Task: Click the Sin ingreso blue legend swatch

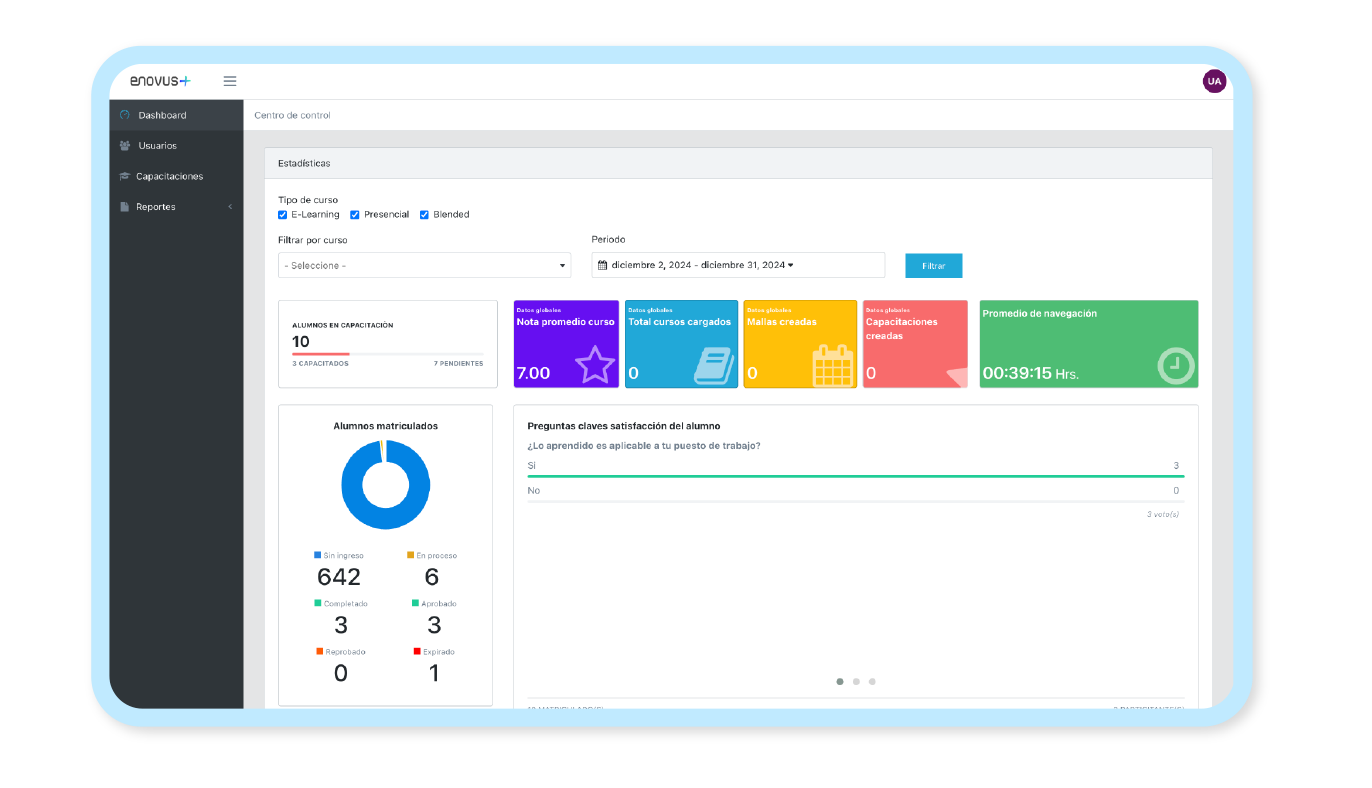Action: (x=318, y=555)
